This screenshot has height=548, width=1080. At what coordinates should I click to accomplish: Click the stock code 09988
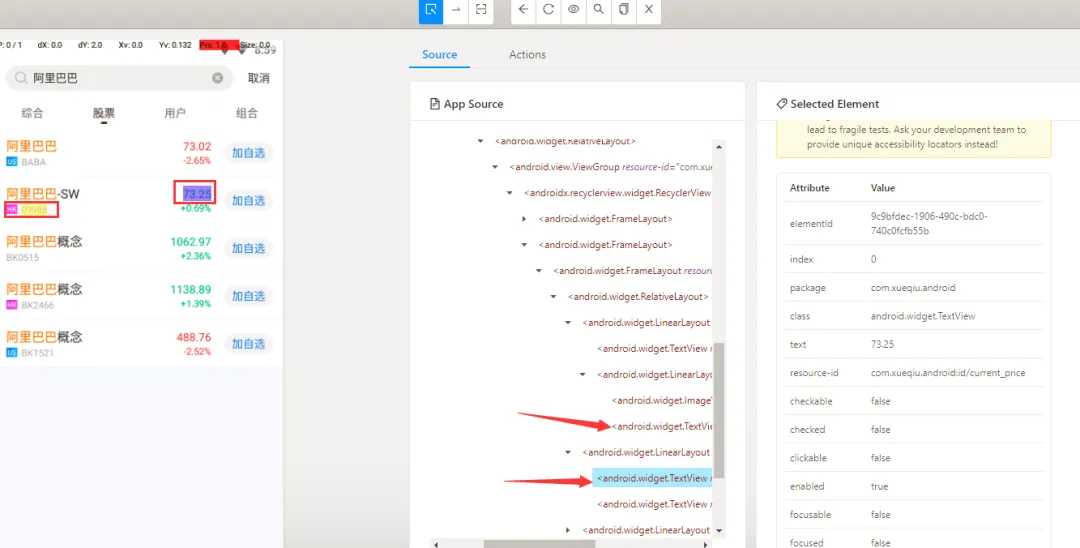(x=34, y=209)
